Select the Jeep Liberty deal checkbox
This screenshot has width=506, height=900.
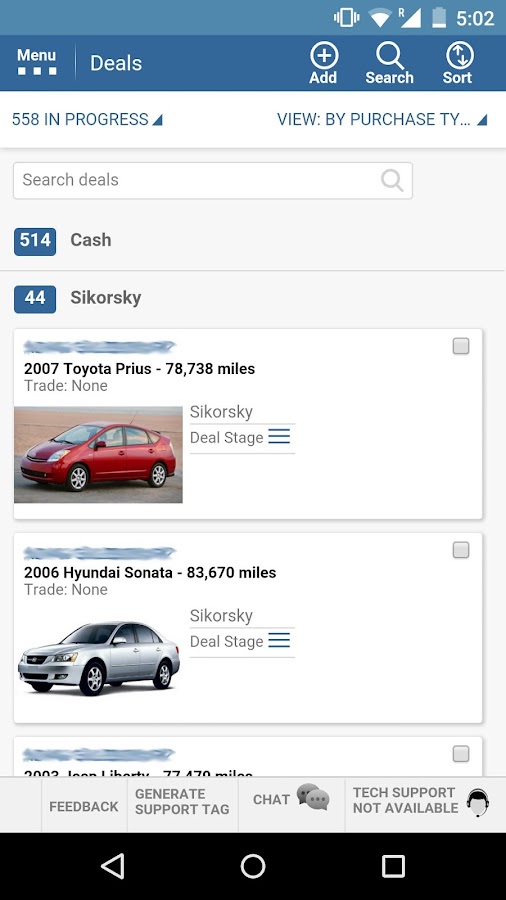tap(461, 754)
